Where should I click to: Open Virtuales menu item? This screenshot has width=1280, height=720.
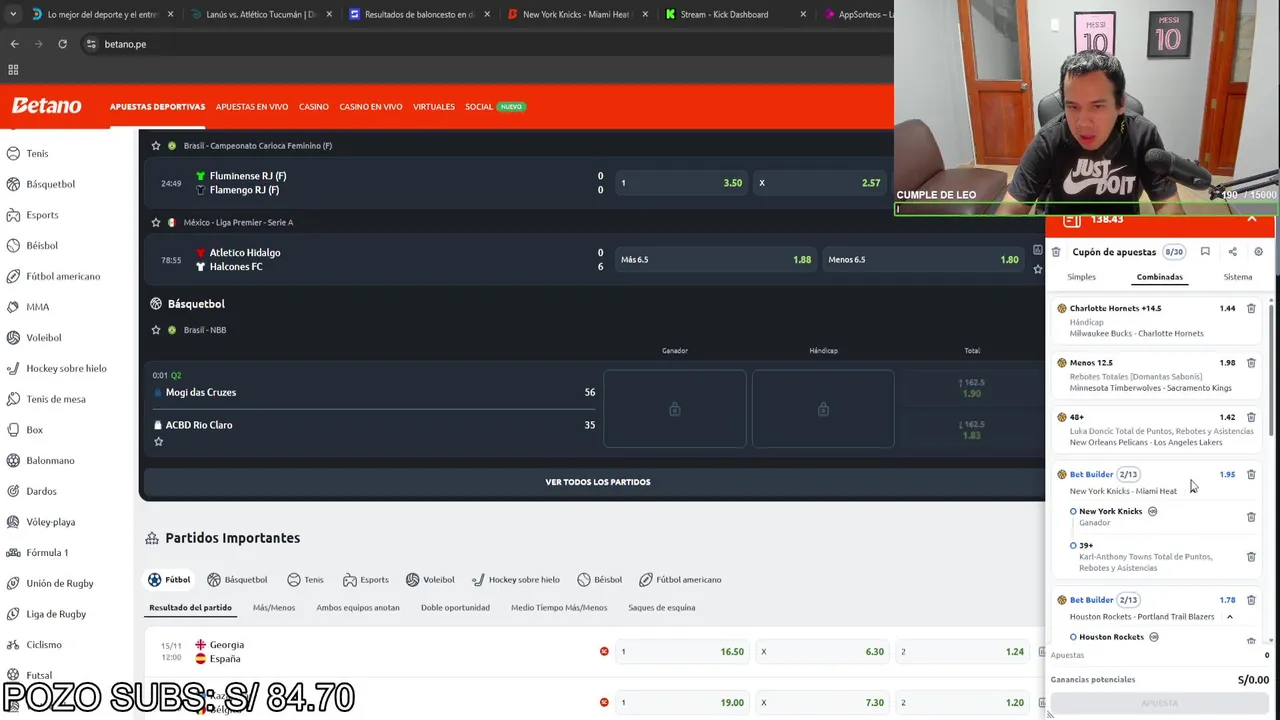tap(434, 107)
